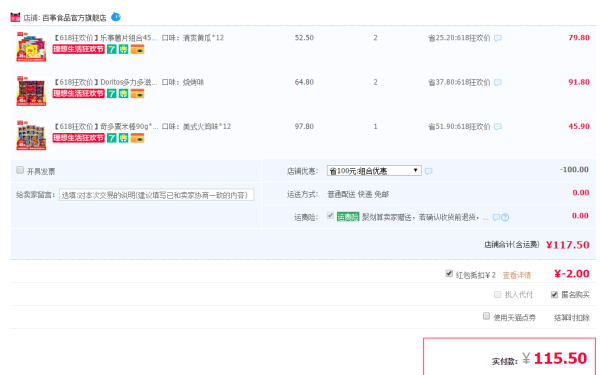
Task: Click the green 运费险 badge
Action: click(348, 217)
